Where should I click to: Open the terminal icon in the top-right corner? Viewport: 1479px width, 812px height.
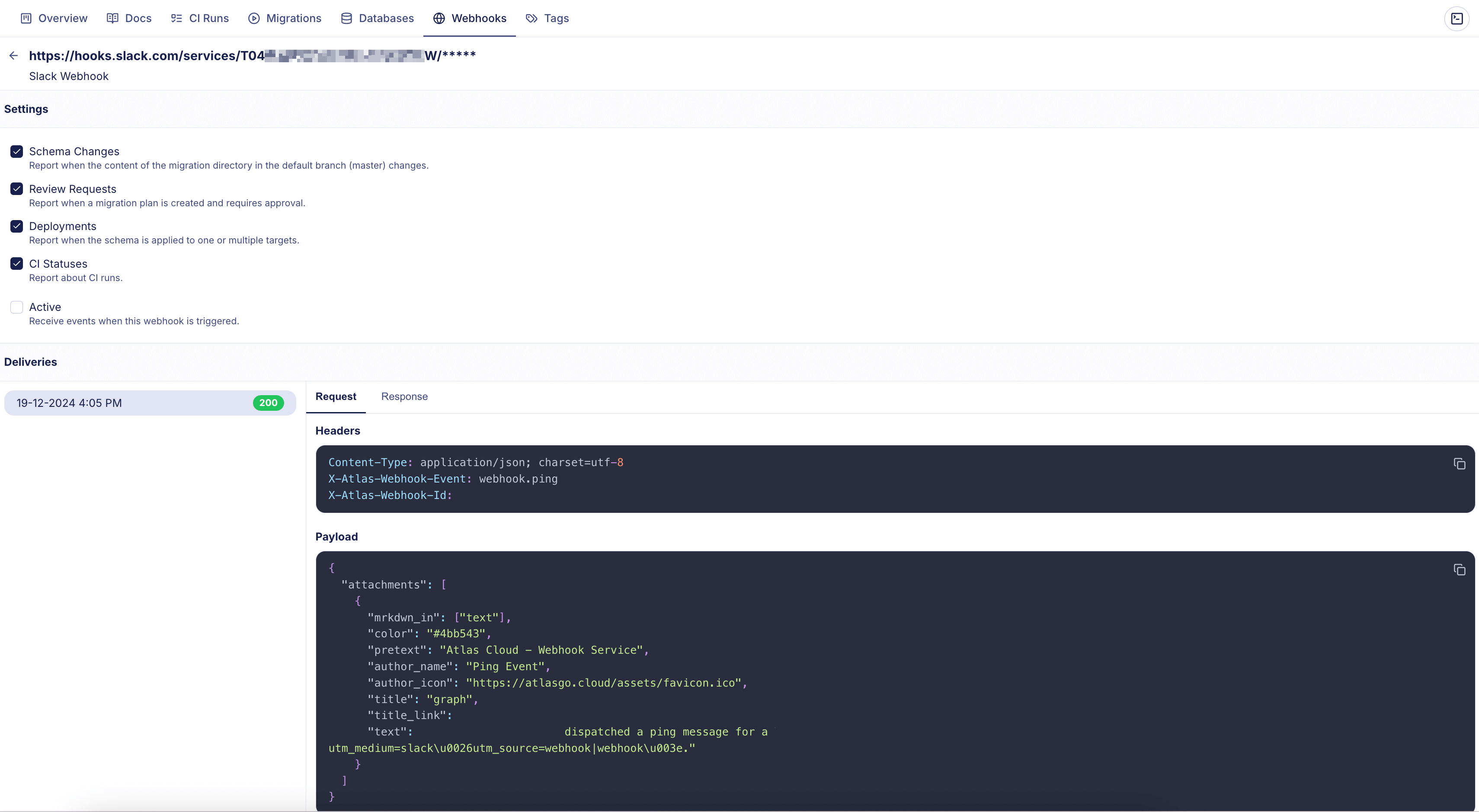pos(1457,18)
